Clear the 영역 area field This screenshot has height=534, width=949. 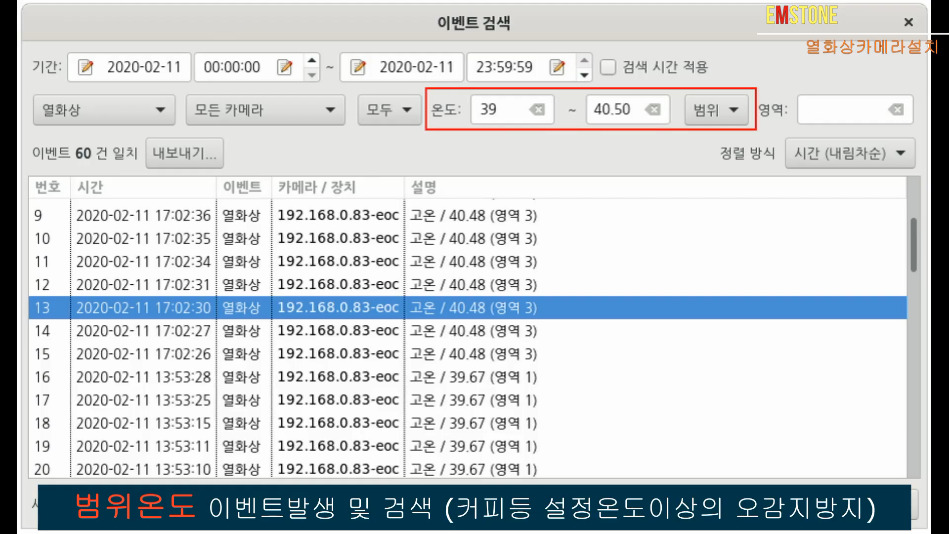click(896, 110)
